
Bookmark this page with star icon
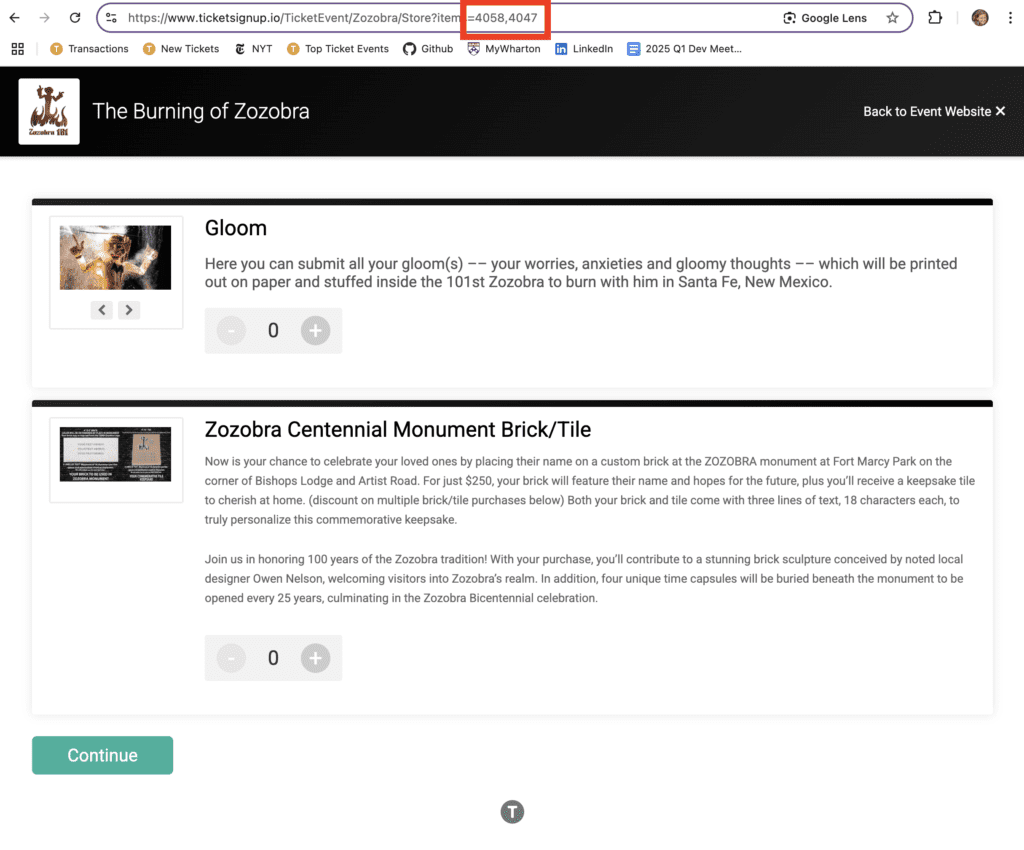tap(892, 18)
